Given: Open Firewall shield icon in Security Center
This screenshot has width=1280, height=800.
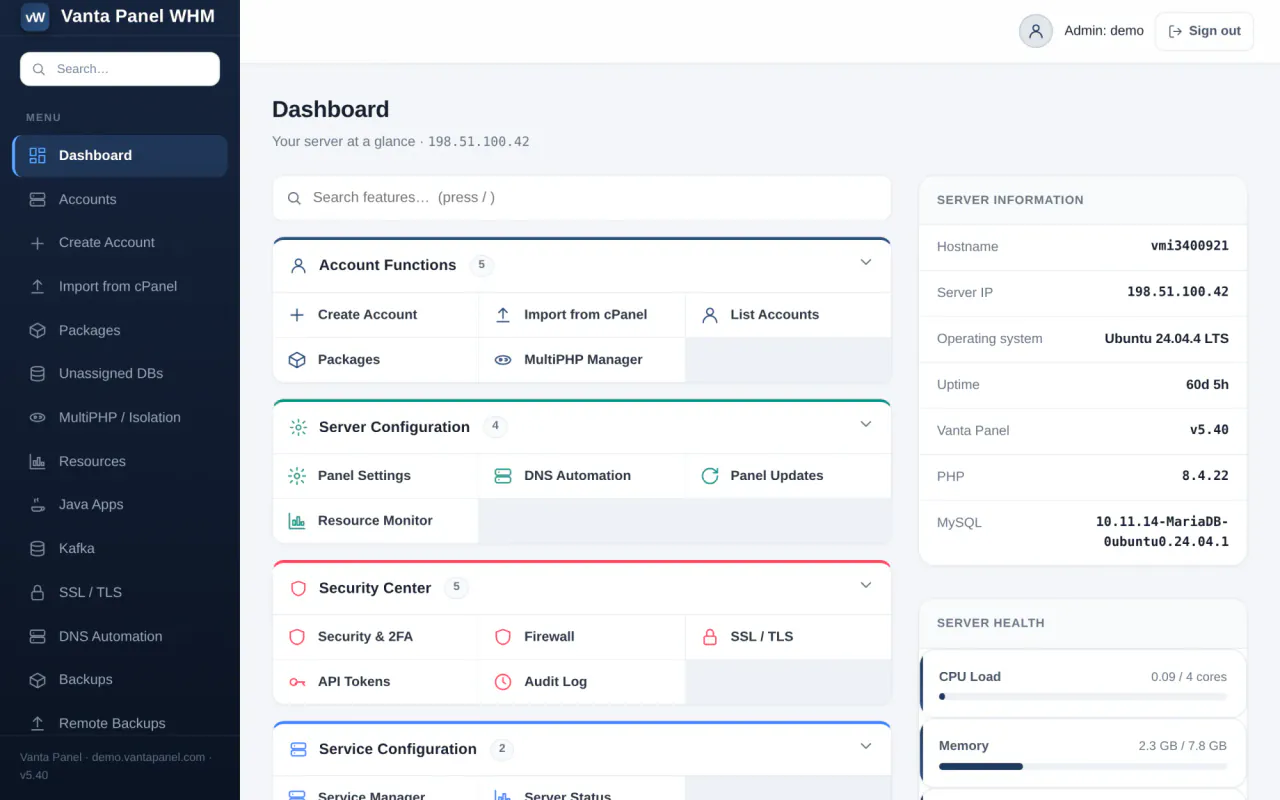Looking at the screenshot, I should (503, 637).
